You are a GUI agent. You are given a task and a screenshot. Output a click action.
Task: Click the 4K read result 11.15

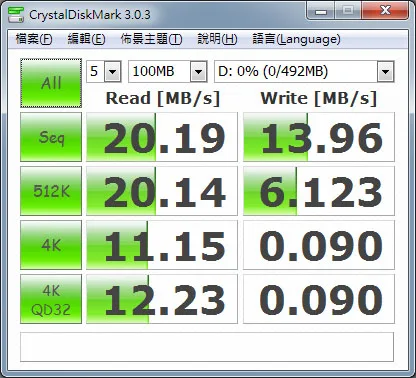tap(162, 245)
